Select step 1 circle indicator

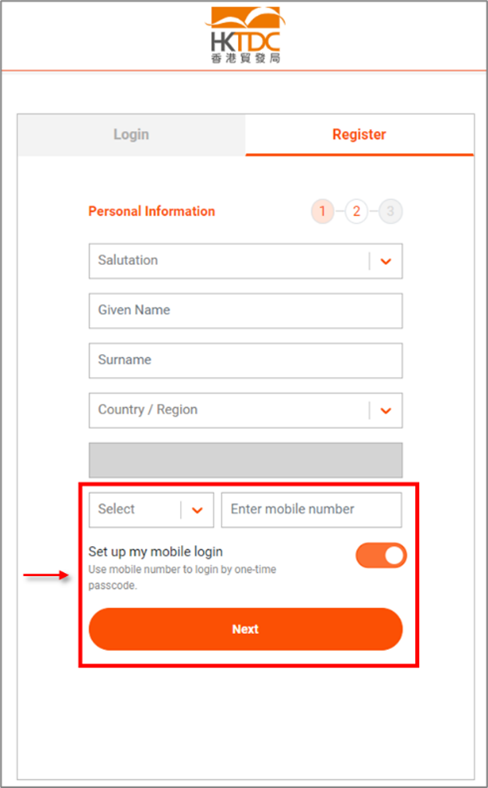pos(323,212)
